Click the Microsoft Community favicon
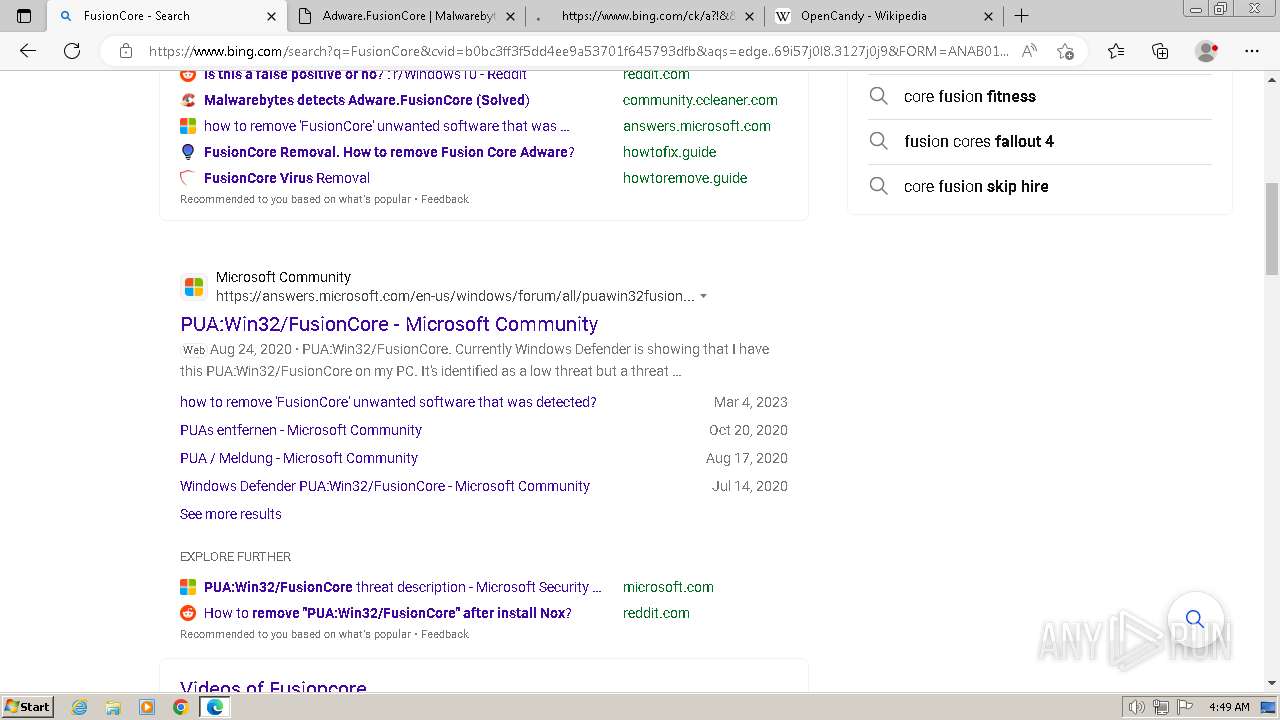Image resolution: width=1280 pixels, height=720 pixels. click(x=194, y=287)
